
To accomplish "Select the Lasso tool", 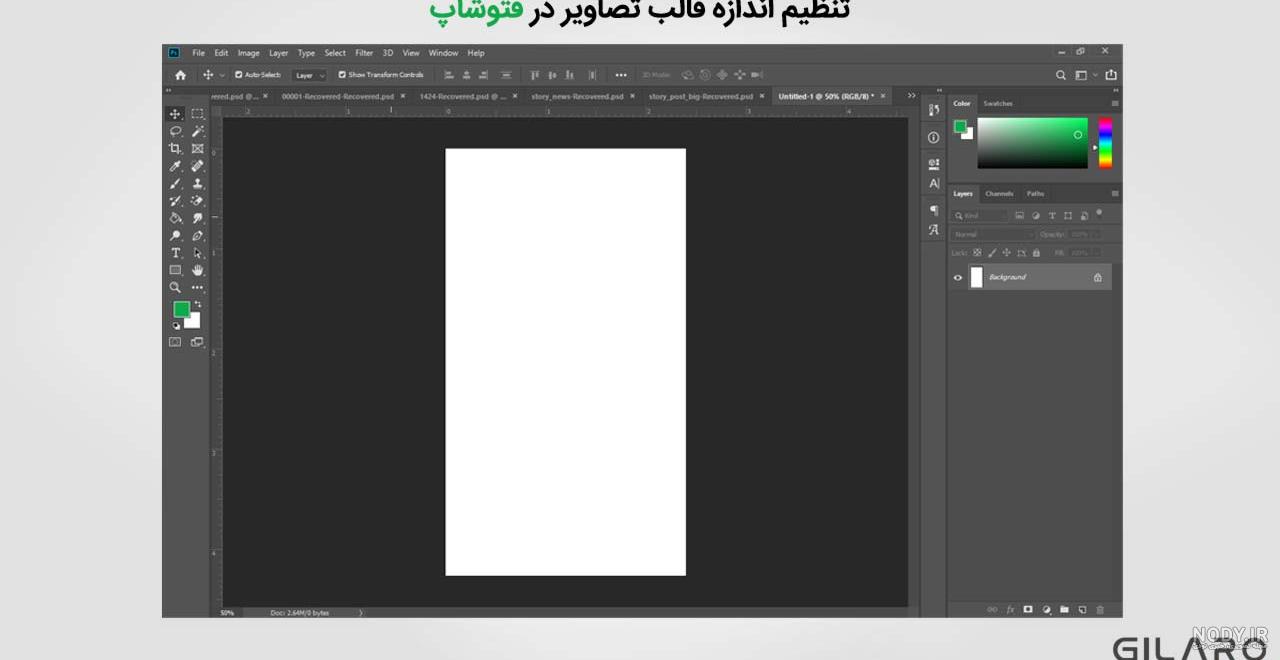I will [175, 131].
